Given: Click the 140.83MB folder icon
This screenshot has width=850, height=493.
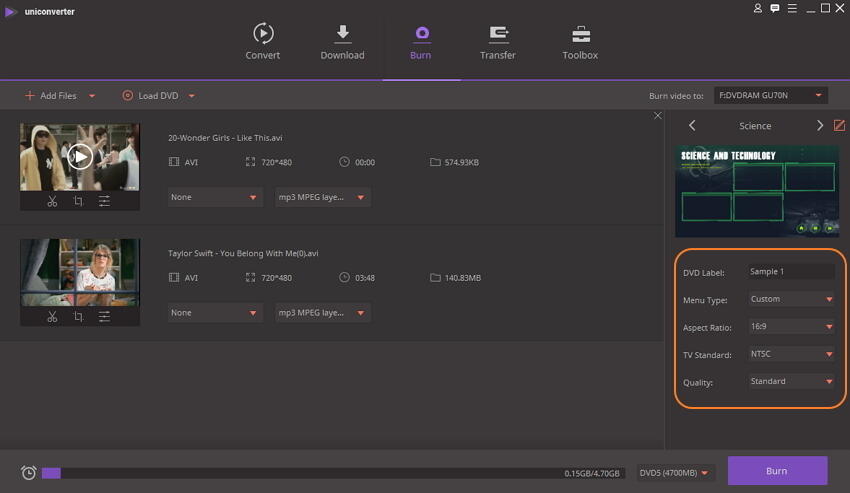Looking at the screenshot, I should pos(435,278).
